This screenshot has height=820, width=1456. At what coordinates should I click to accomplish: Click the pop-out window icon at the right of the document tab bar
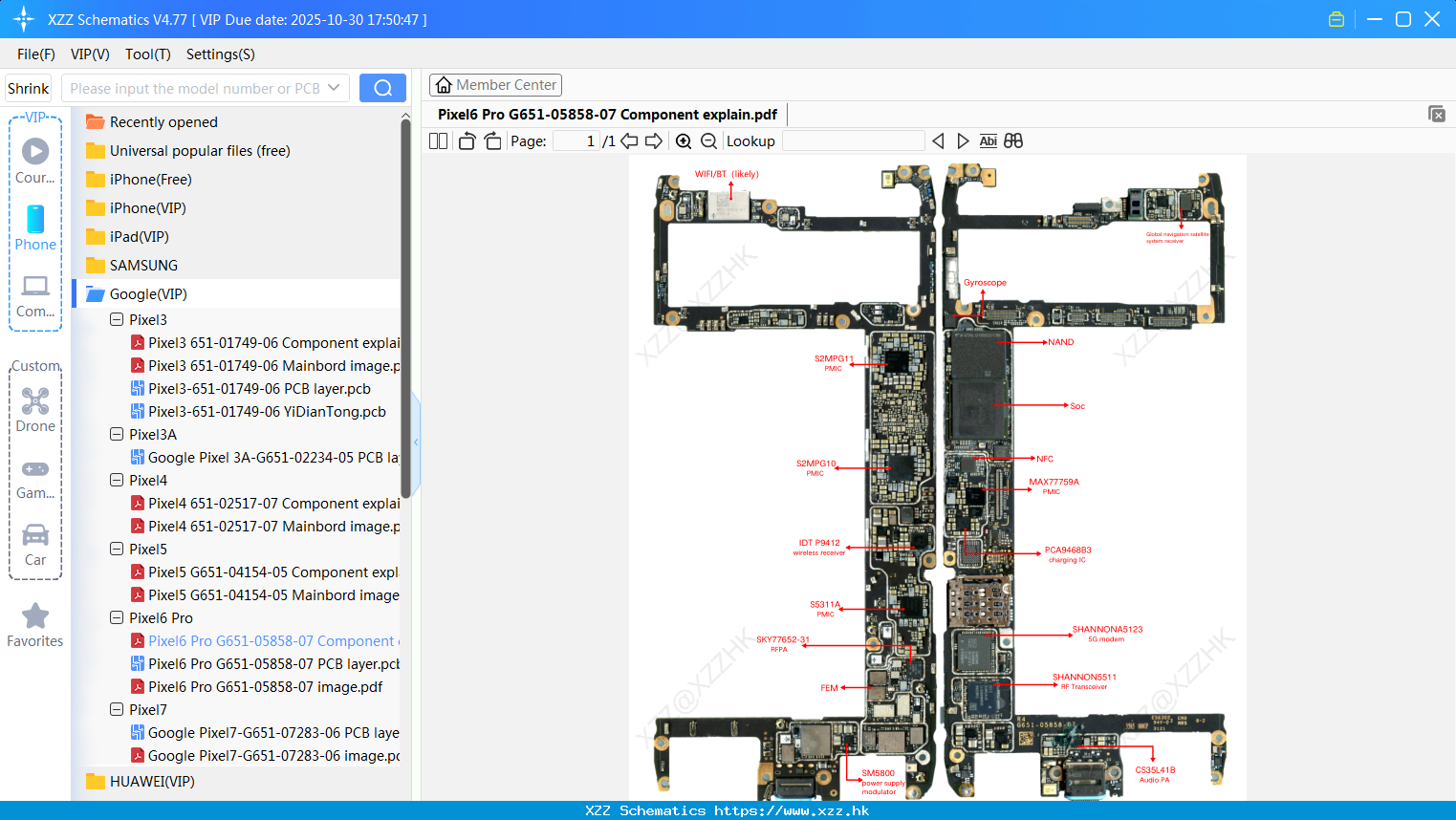1437,114
